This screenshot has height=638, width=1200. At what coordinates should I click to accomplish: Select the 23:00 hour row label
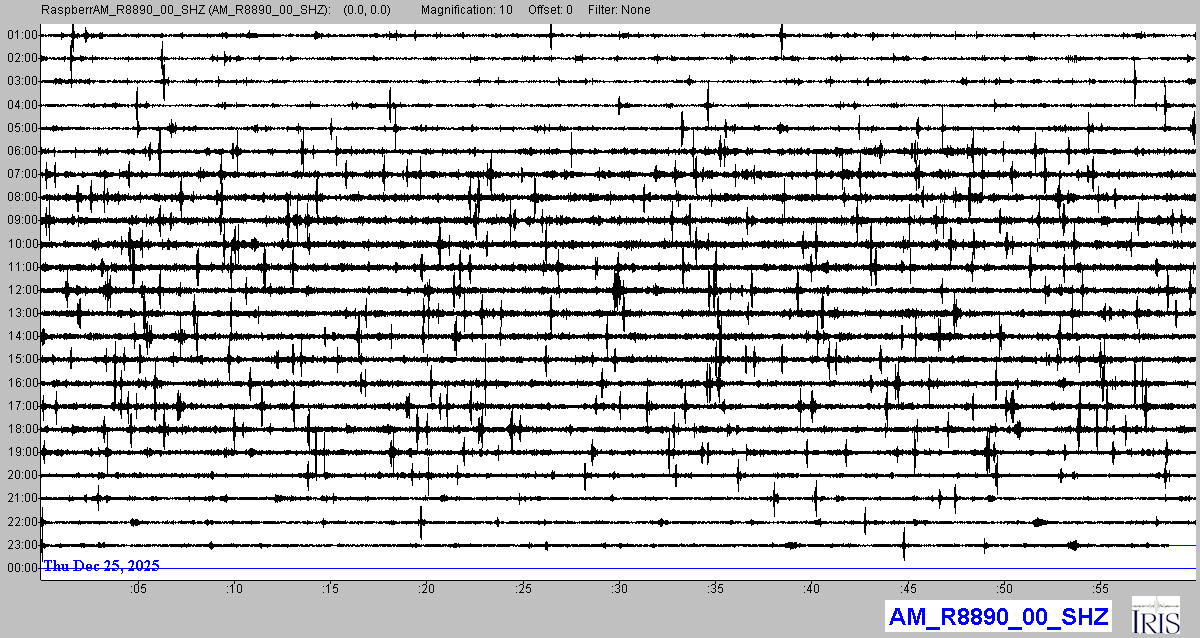tap(22, 545)
